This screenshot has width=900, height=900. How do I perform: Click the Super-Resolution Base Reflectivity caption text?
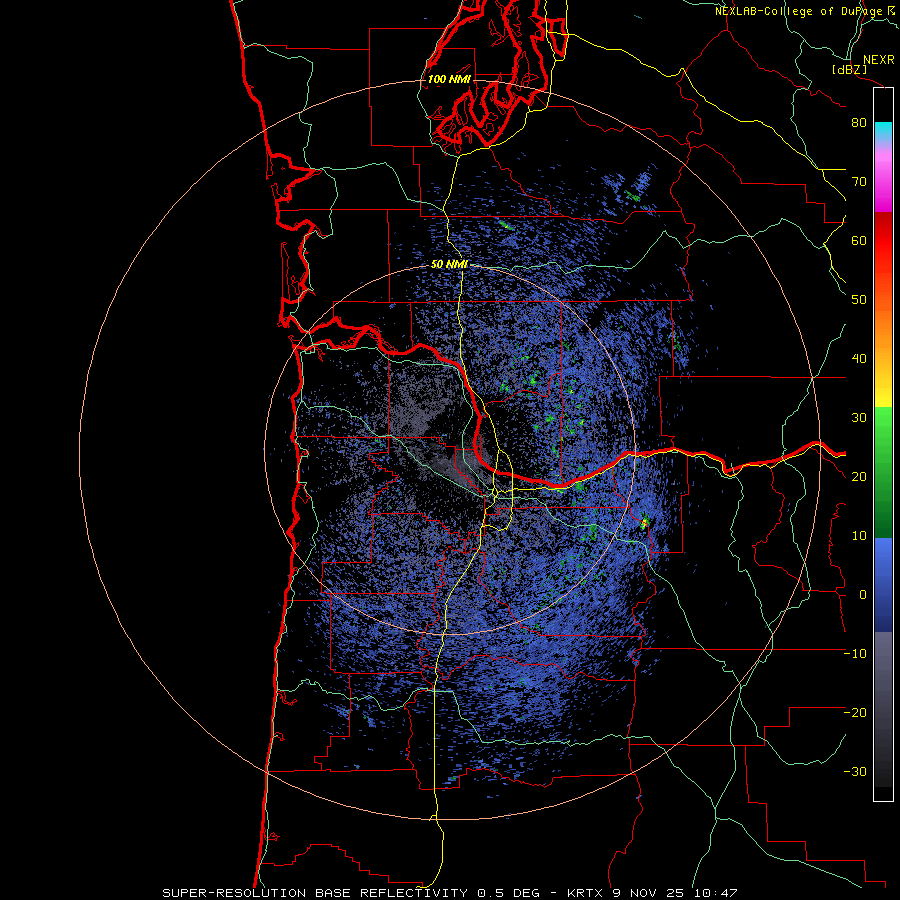[449, 893]
